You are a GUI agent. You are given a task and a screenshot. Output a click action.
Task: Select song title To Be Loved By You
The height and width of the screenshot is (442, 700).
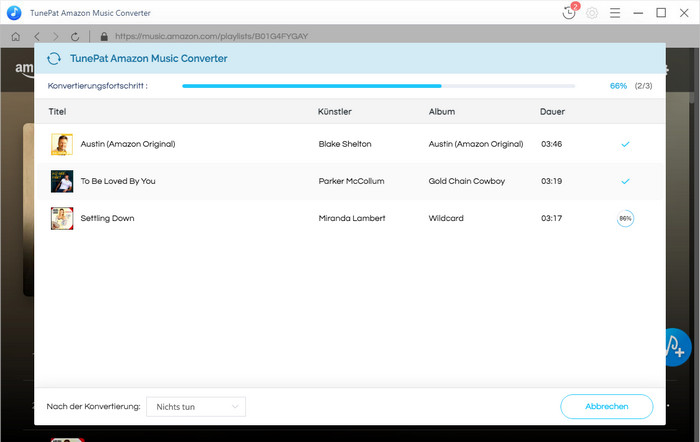click(x=118, y=181)
